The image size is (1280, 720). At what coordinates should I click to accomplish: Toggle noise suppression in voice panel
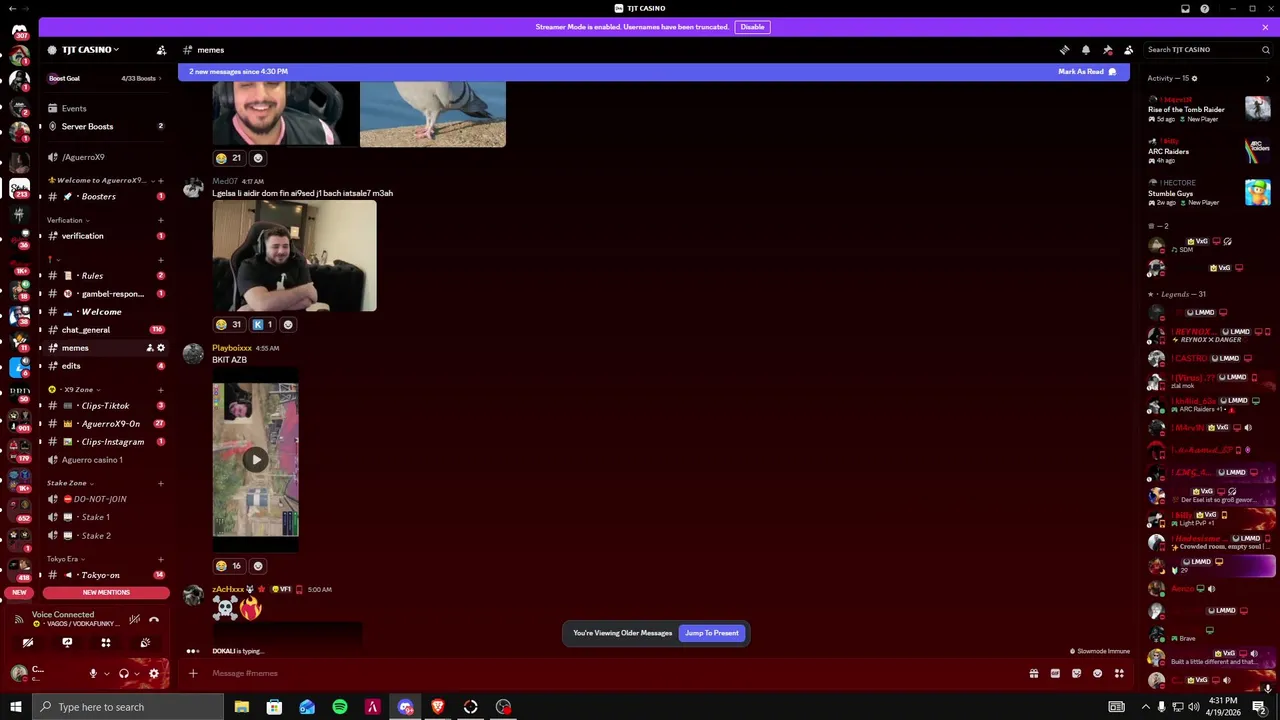pyautogui.click(x=134, y=619)
